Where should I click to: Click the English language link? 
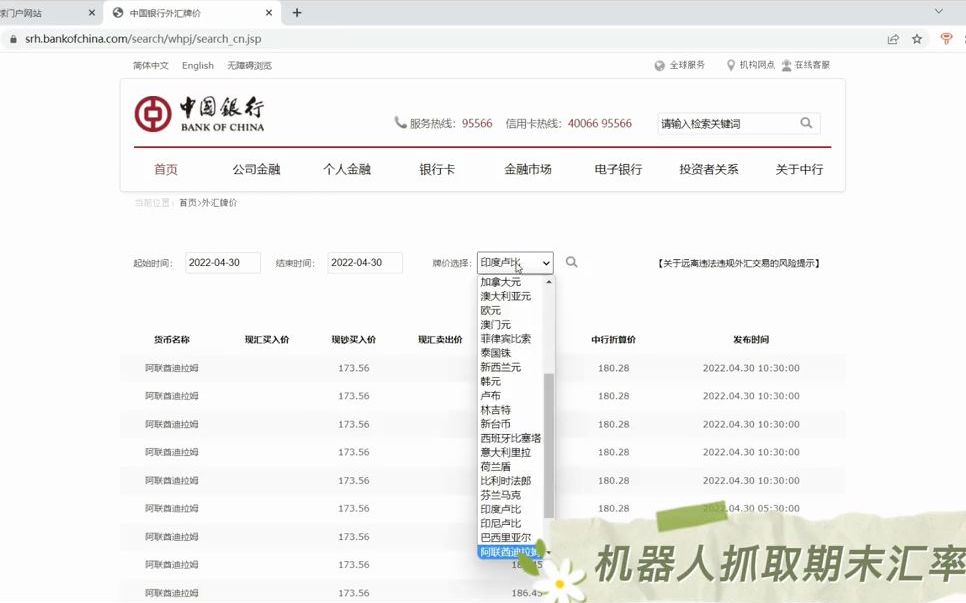197,65
